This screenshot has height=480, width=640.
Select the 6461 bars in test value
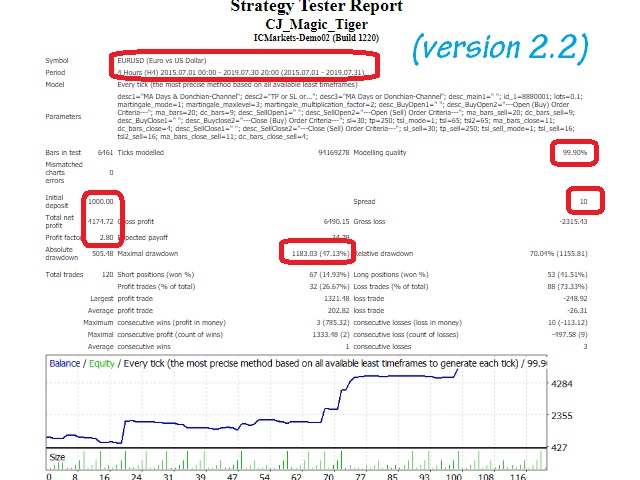tap(105, 153)
